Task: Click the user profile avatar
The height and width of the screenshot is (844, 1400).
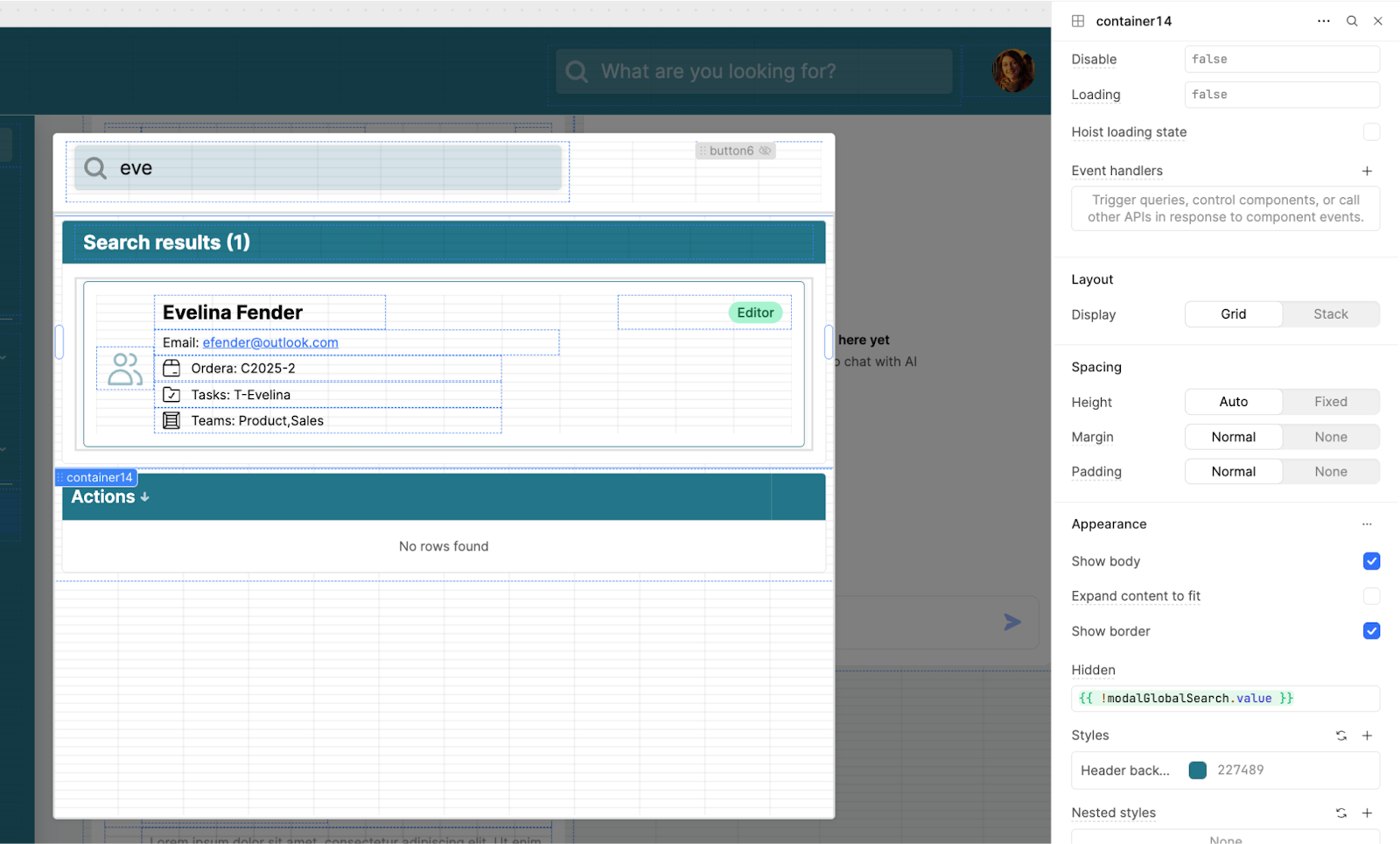Action: (1013, 71)
